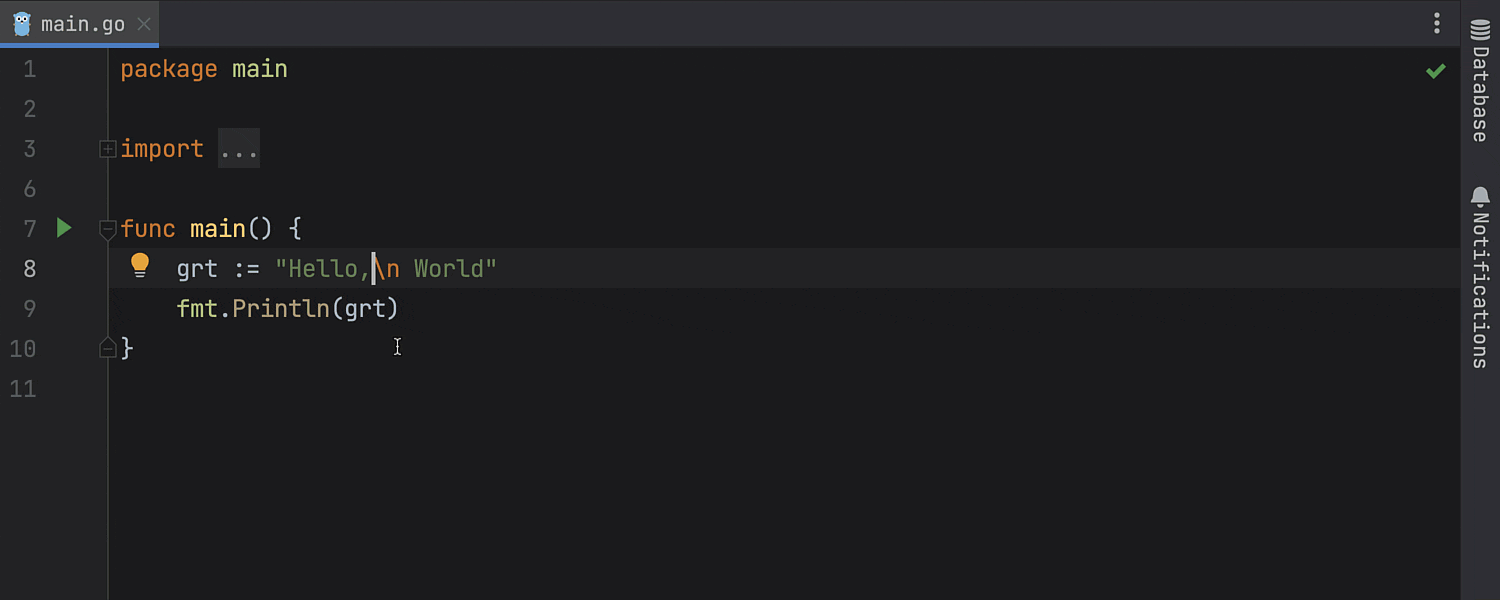
Task: Click the lightbulb quick-fix icon
Action: (140, 266)
